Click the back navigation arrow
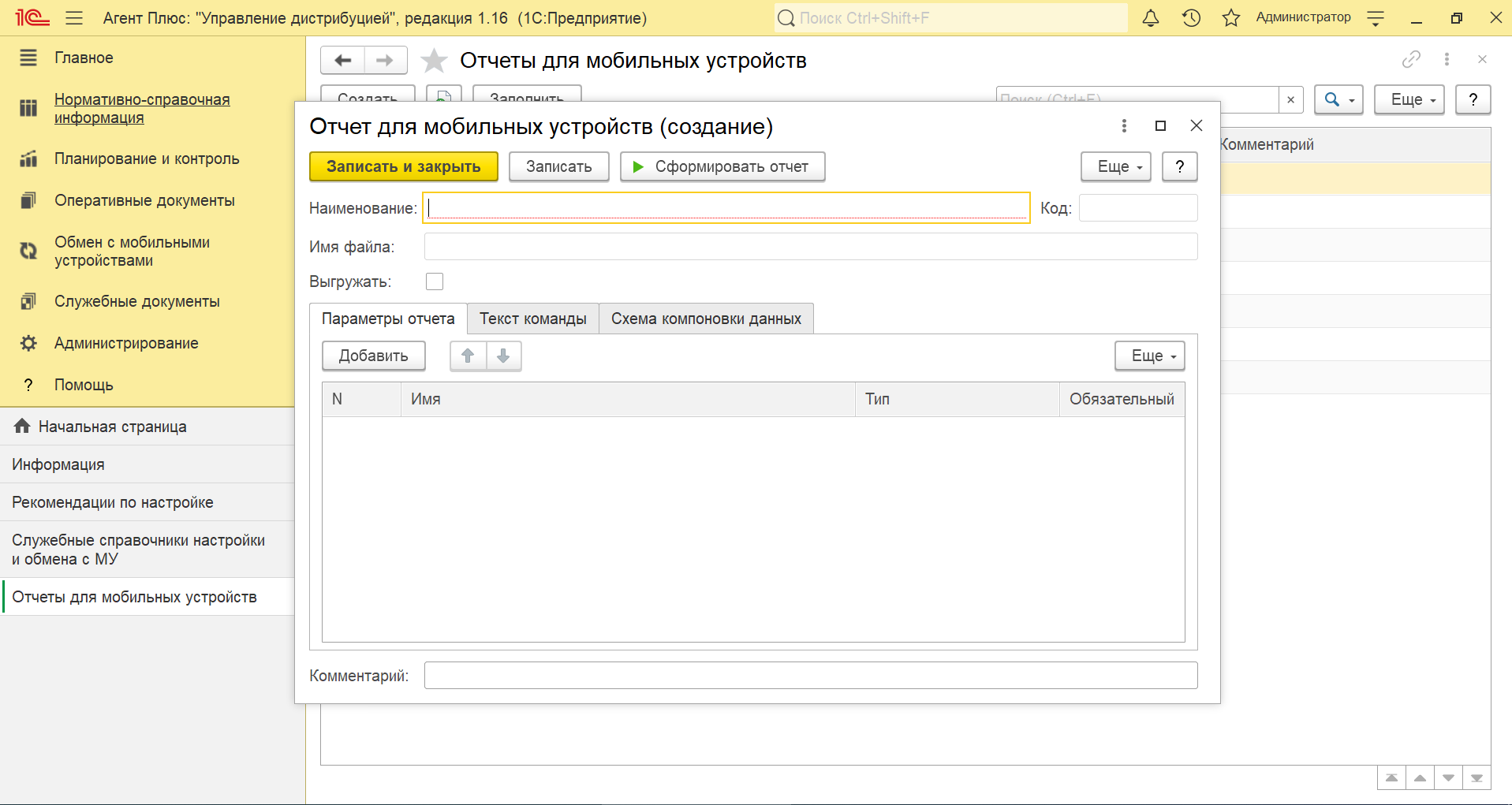The image size is (1512, 805). pyautogui.click(x=343, y=60)
